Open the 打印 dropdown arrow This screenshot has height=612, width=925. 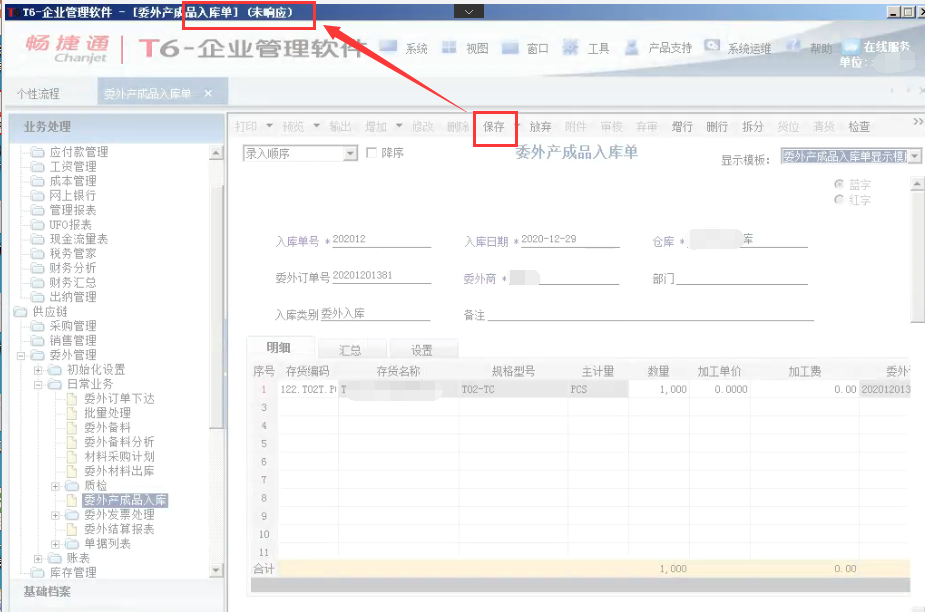click(x=270, y=126)
